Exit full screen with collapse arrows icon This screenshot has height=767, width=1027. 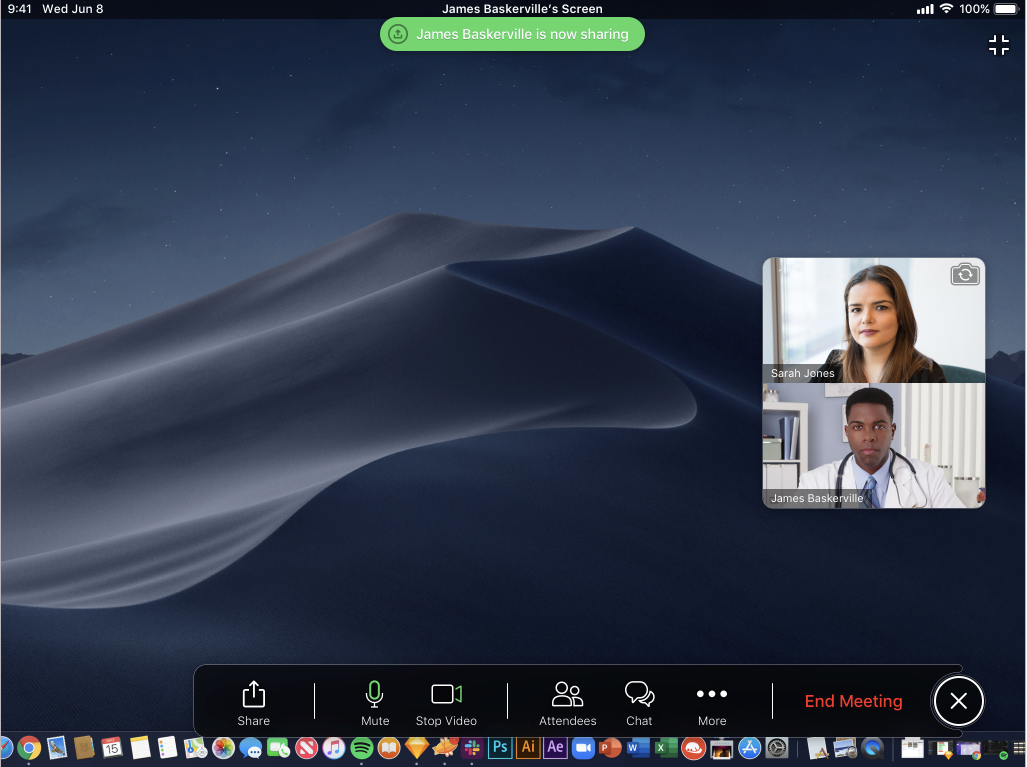(x=998, y=45)
